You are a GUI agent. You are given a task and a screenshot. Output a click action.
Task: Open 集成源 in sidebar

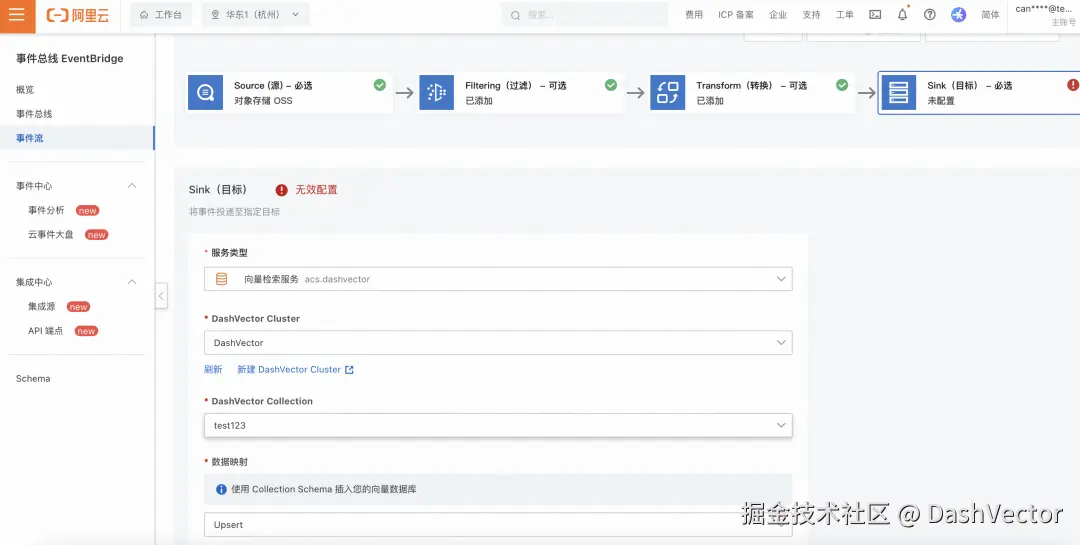coord(41,307)
